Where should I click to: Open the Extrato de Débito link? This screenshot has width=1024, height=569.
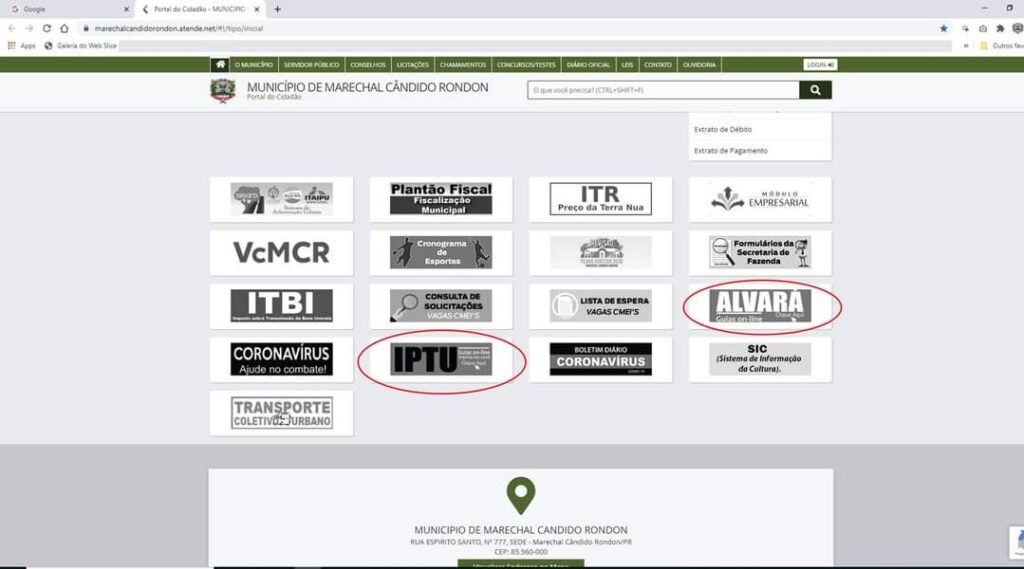(x=723, y=129)
